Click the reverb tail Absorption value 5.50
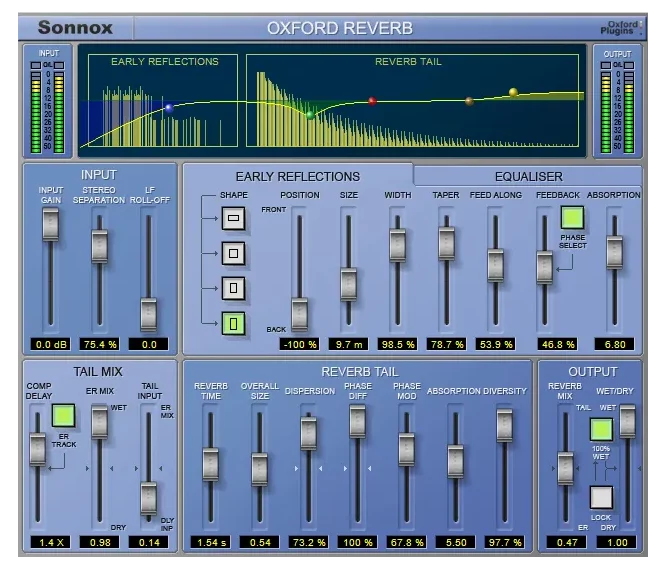The height and width of the screenshot is (570, 667). 456,542
